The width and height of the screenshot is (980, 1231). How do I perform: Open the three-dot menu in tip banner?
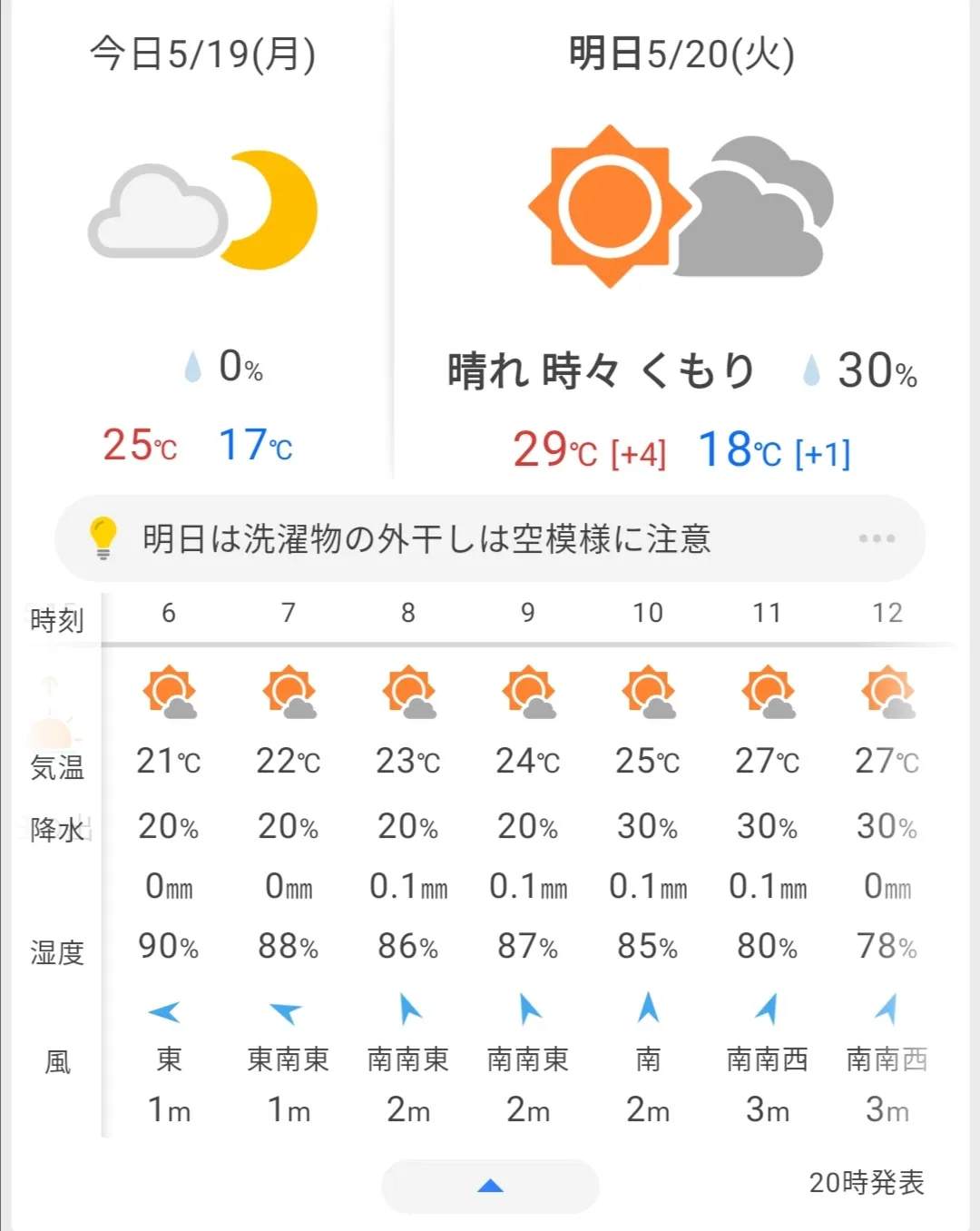877,538
